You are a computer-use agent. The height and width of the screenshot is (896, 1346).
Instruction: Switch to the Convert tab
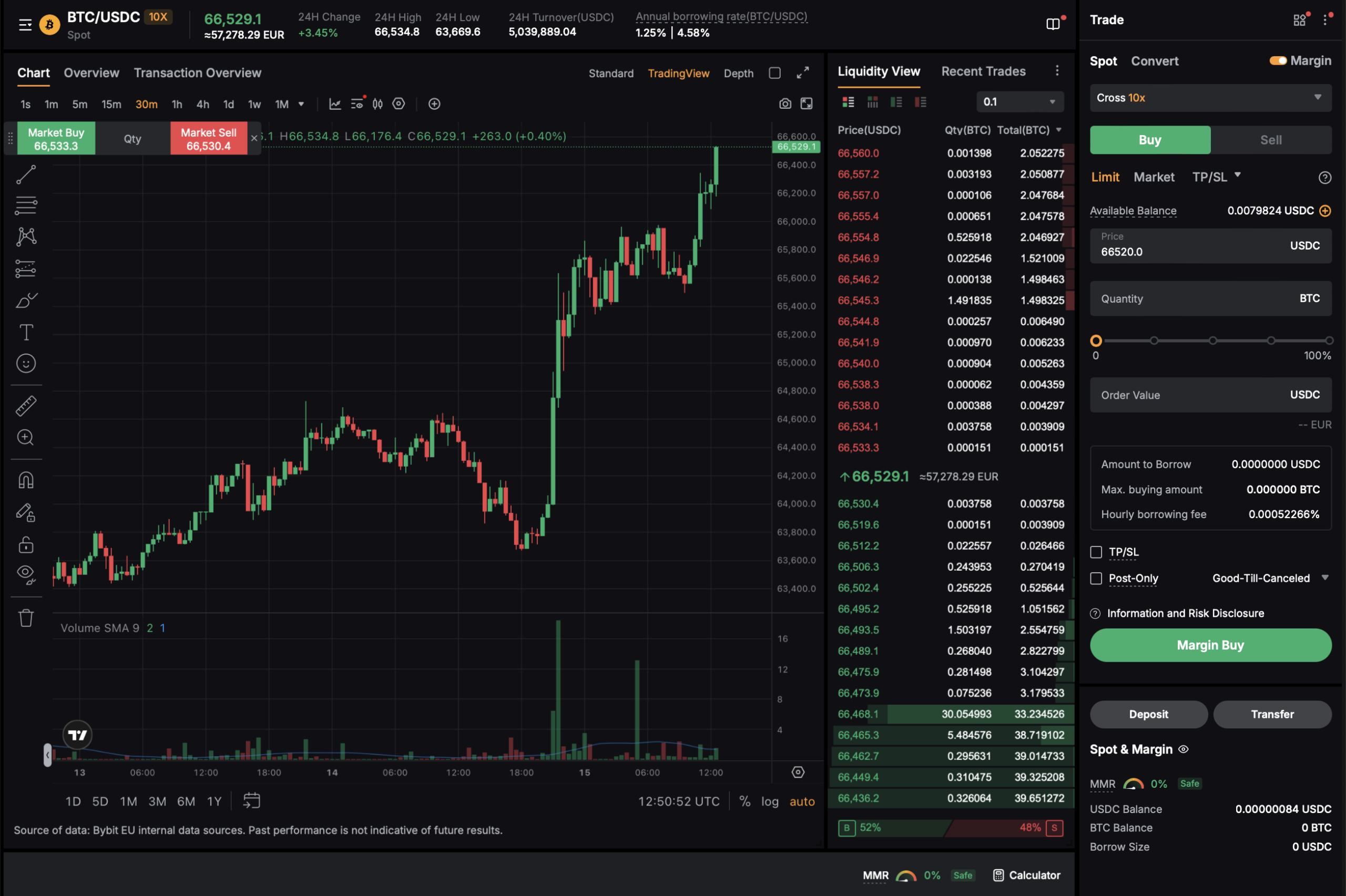(x=1155, y=61)
